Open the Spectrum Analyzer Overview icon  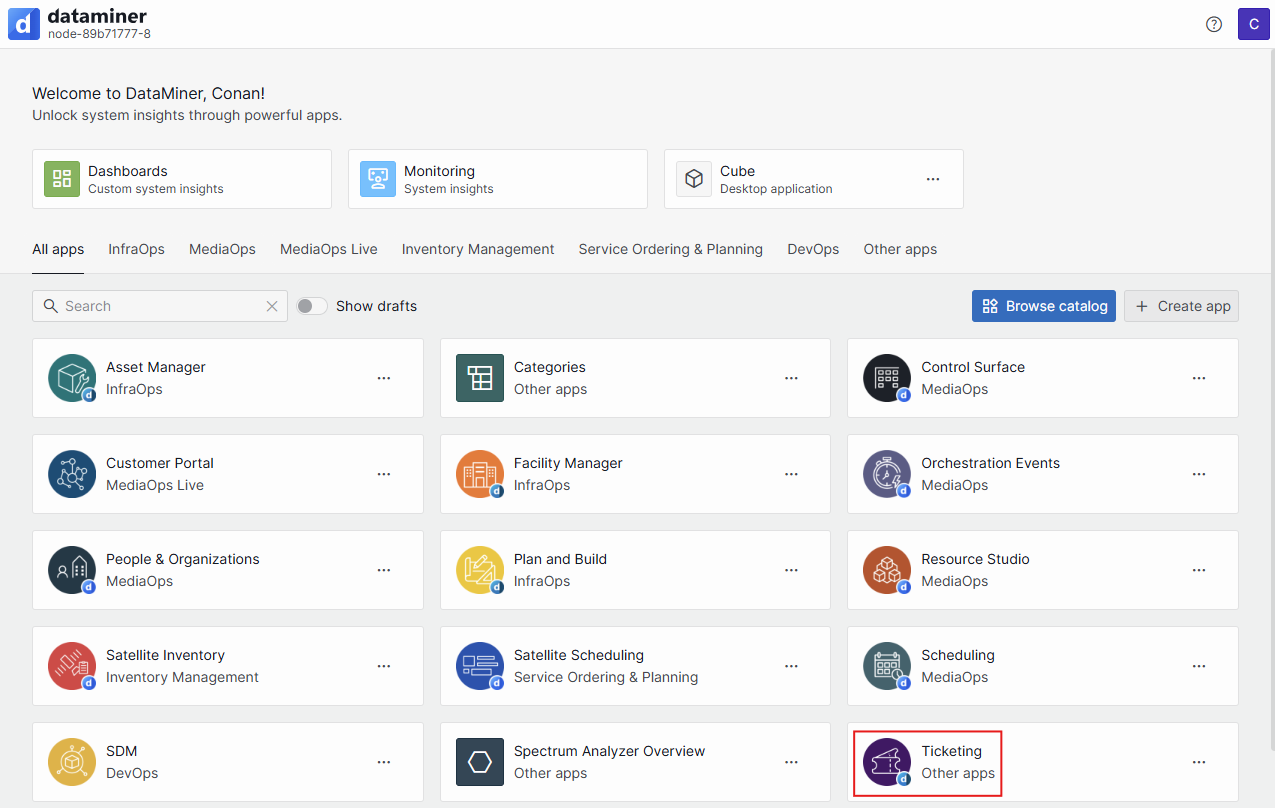(x=480, y=762)
